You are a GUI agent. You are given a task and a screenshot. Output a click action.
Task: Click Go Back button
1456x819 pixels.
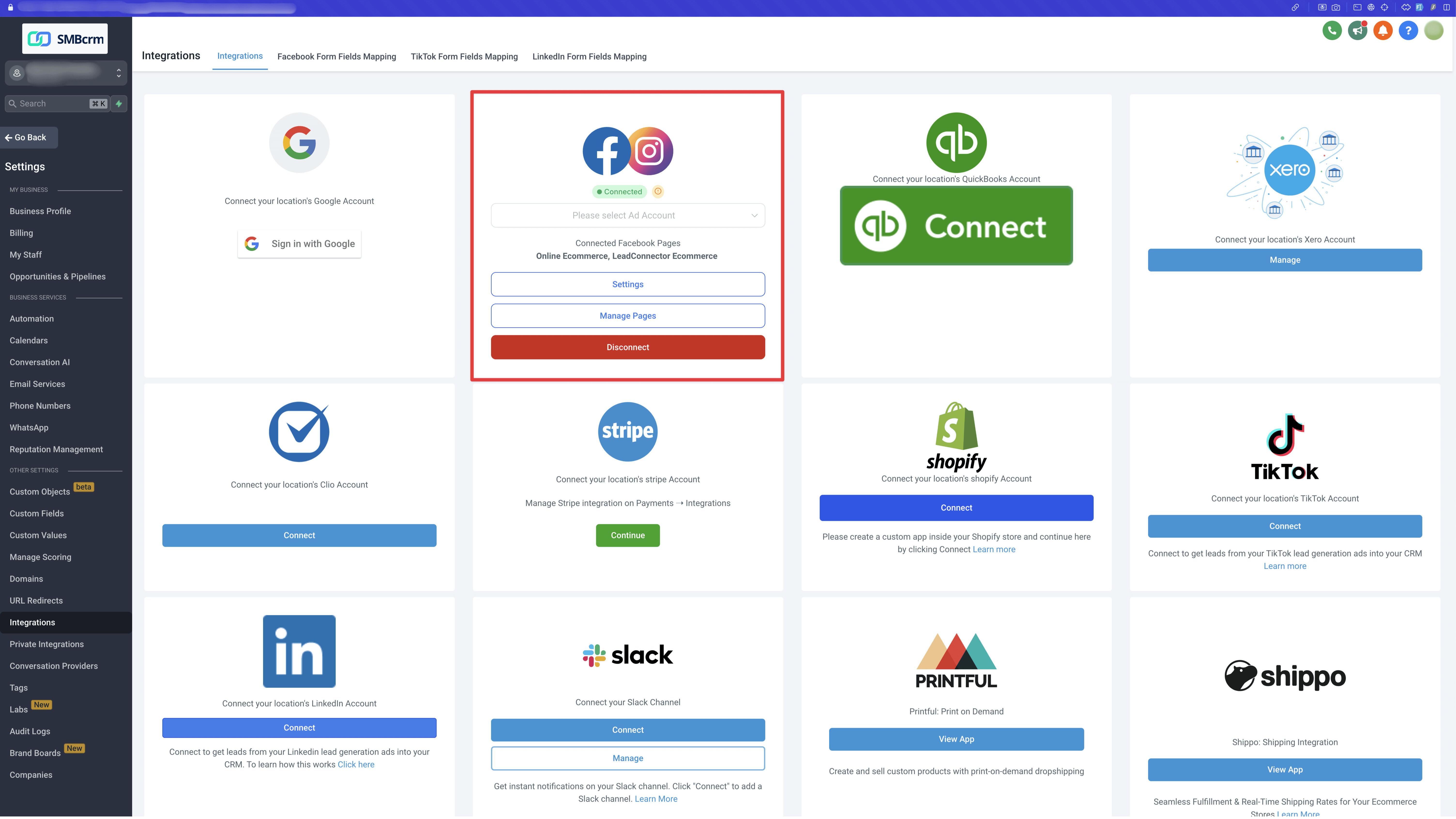click(29, 137)
